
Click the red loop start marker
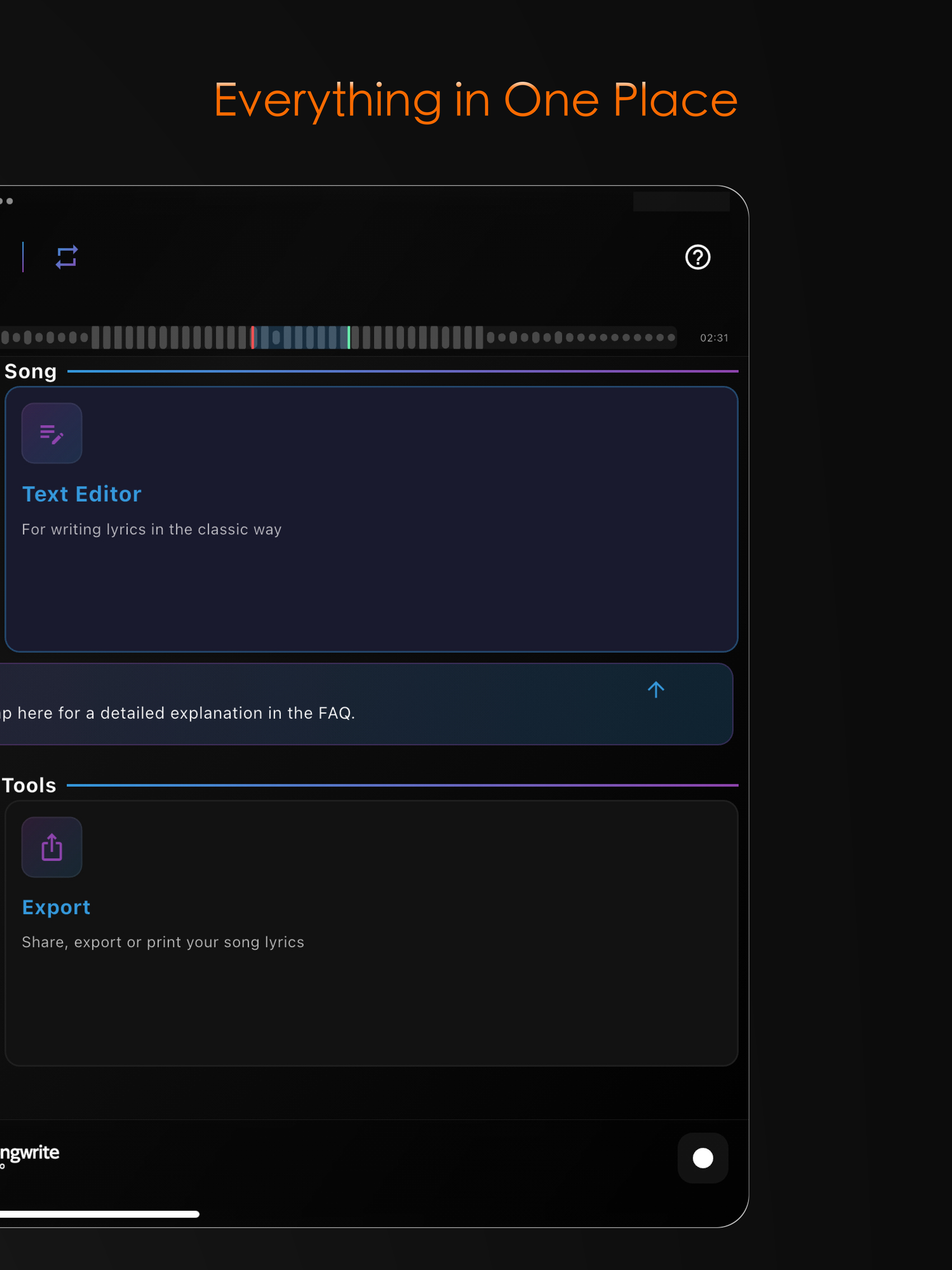click(252, 337)
